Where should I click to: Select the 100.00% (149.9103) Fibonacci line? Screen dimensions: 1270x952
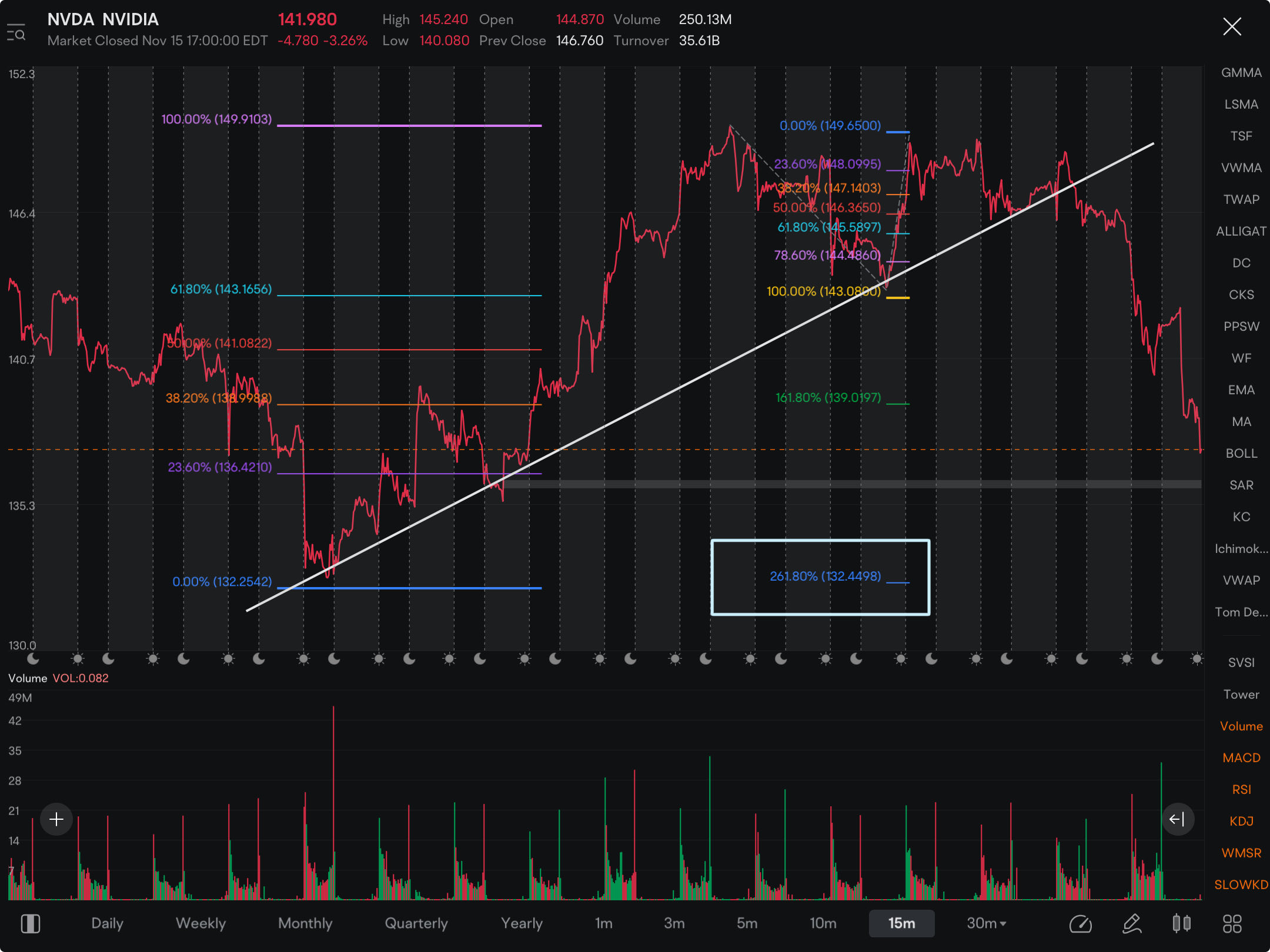pos(409,125)
